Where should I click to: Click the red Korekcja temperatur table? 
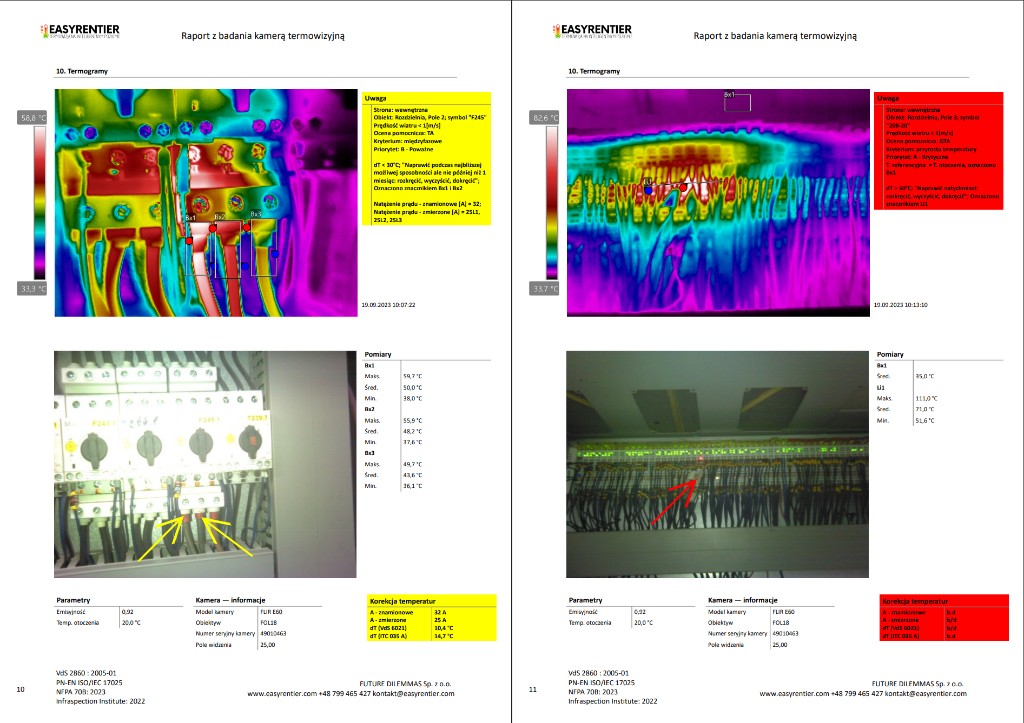[x=944, y=617]
